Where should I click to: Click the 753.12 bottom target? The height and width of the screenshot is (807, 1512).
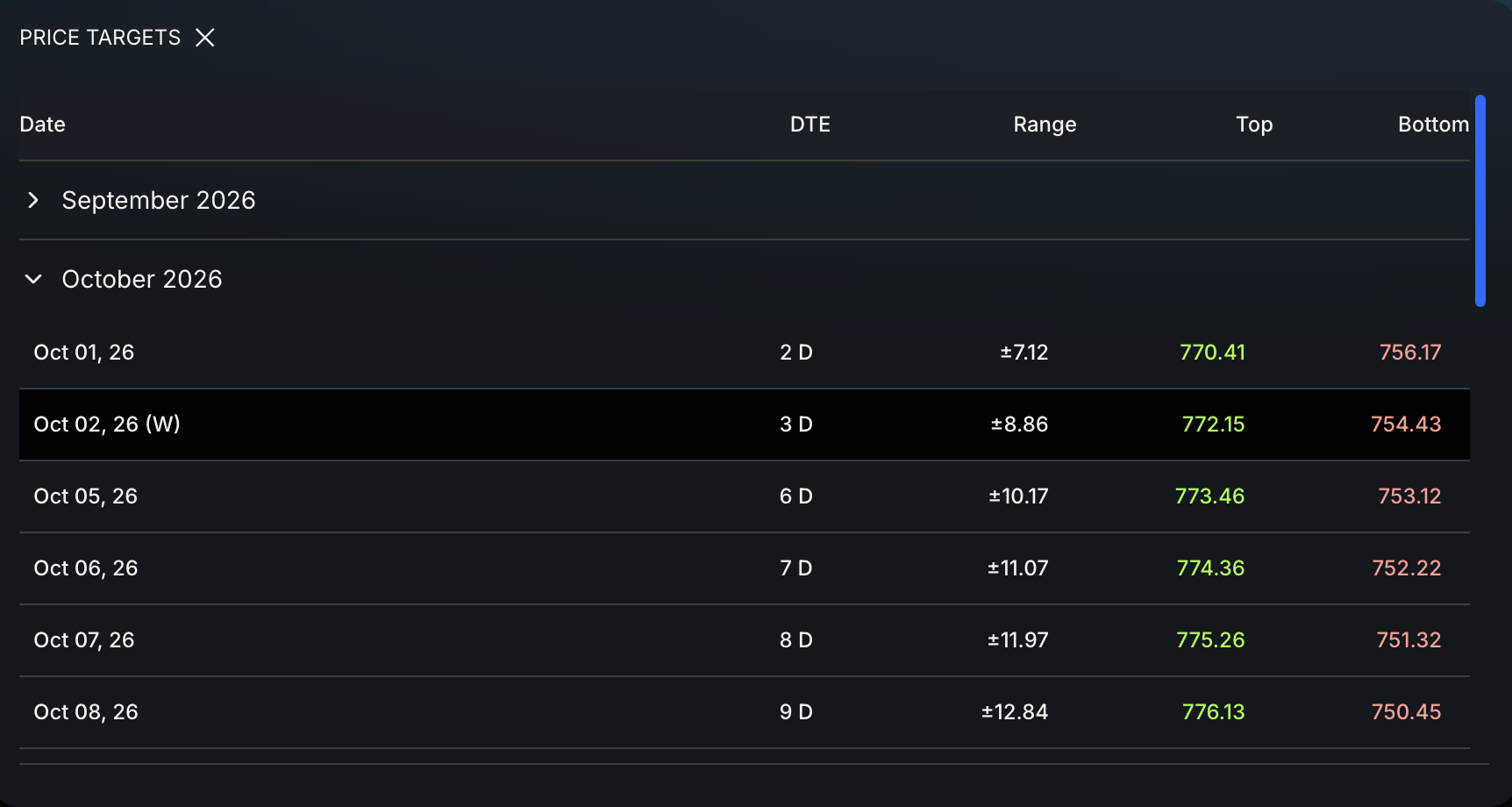tap(1409, 496)
